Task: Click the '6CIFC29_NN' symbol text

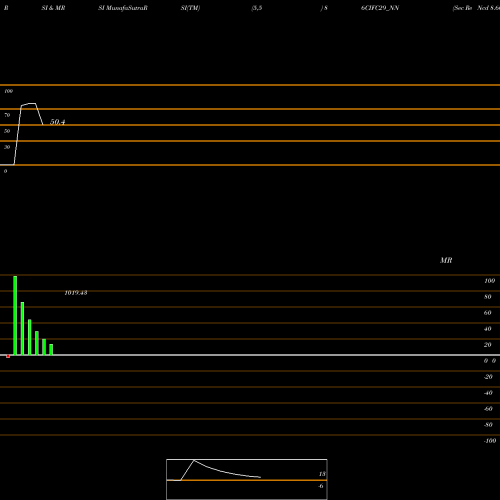Action: click(x=380, y=8)
